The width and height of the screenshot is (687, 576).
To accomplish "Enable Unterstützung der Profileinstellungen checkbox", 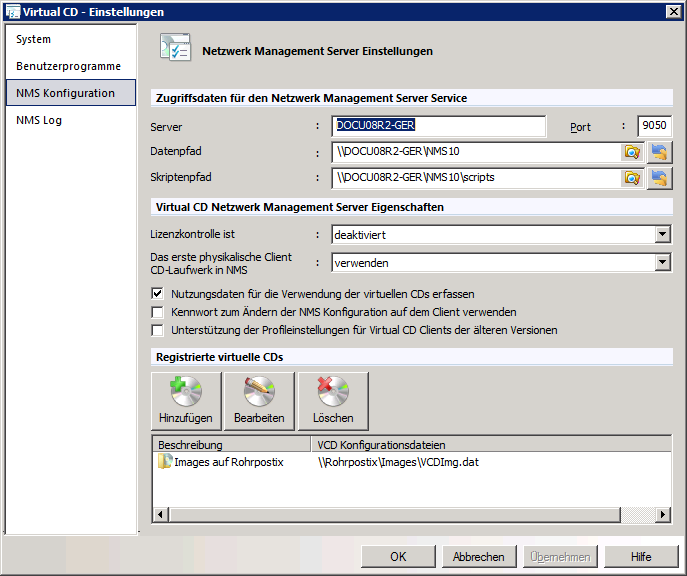I will pyautogui.click(x=157, y=330).
